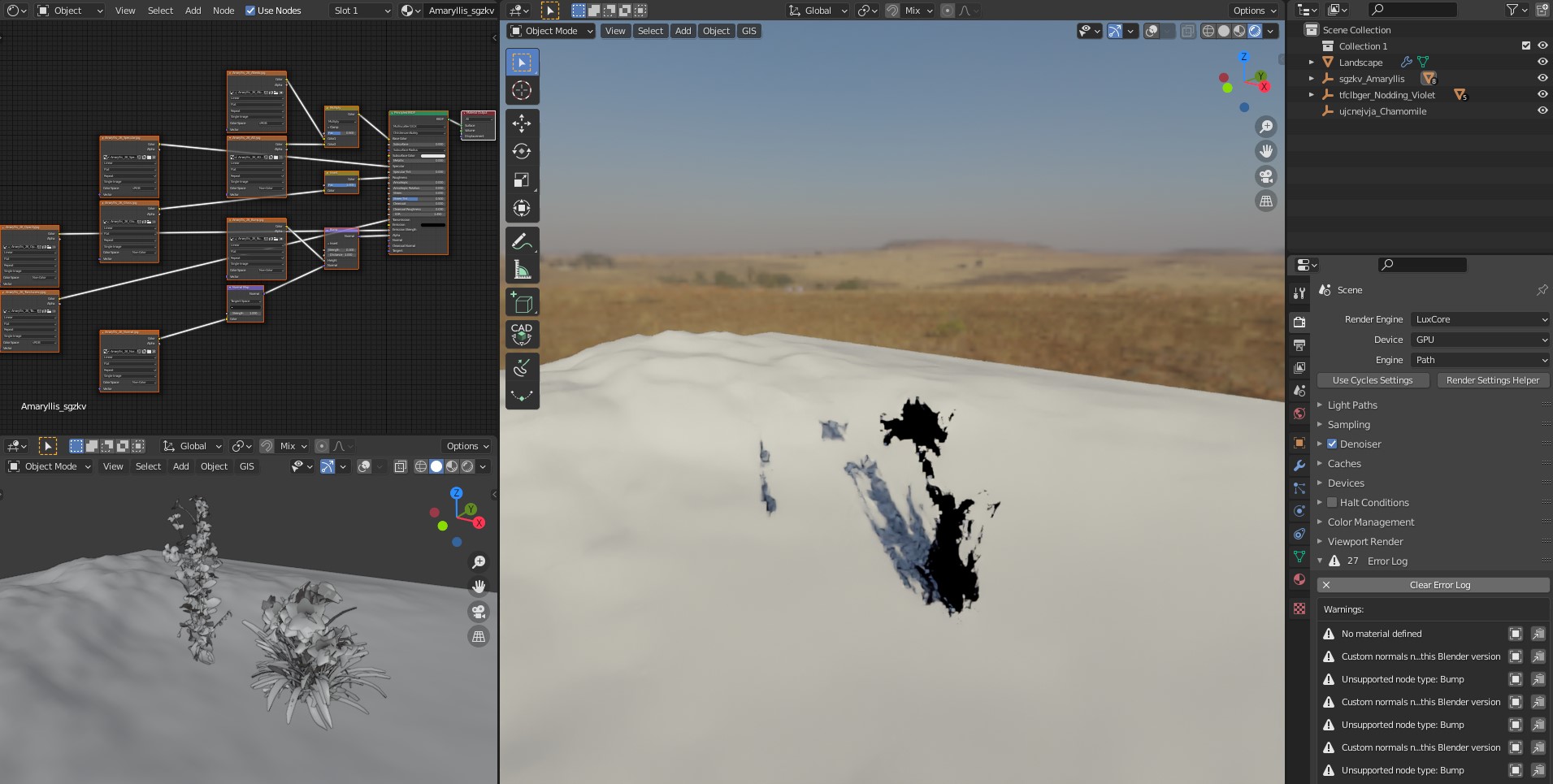Select the Measure tool

522,270
